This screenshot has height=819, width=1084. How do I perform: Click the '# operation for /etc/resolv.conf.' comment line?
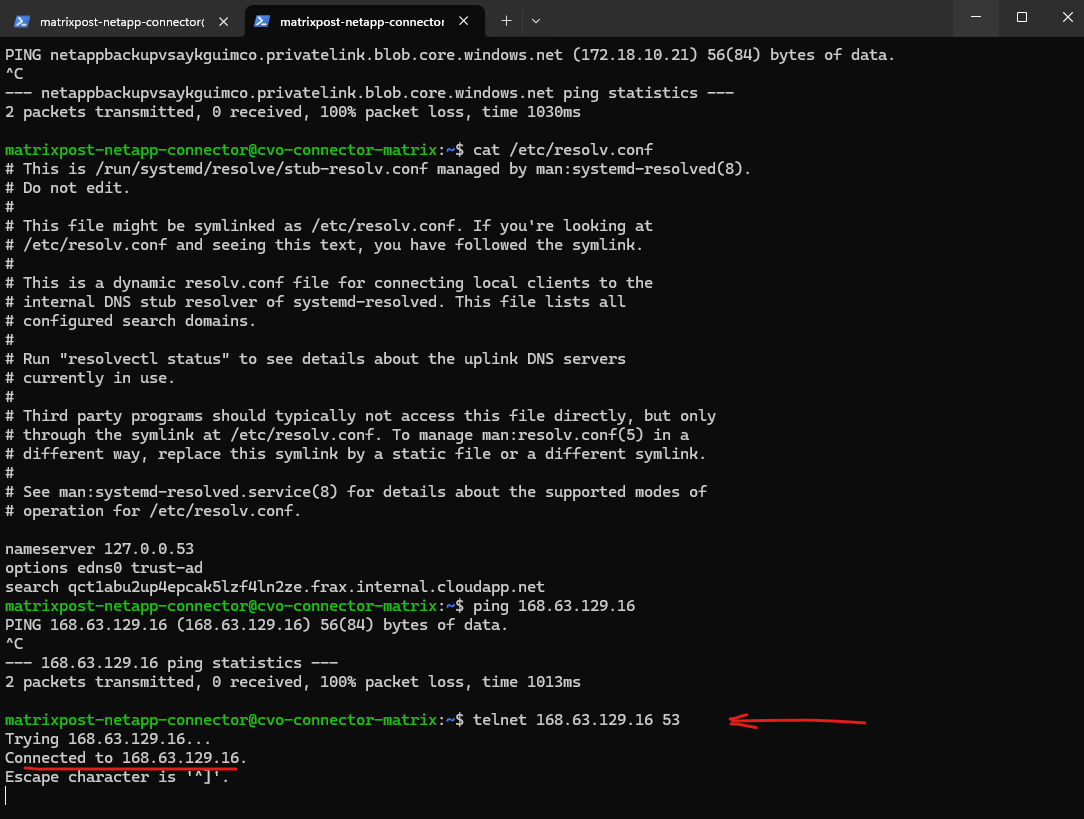click(x=153, y=511)
